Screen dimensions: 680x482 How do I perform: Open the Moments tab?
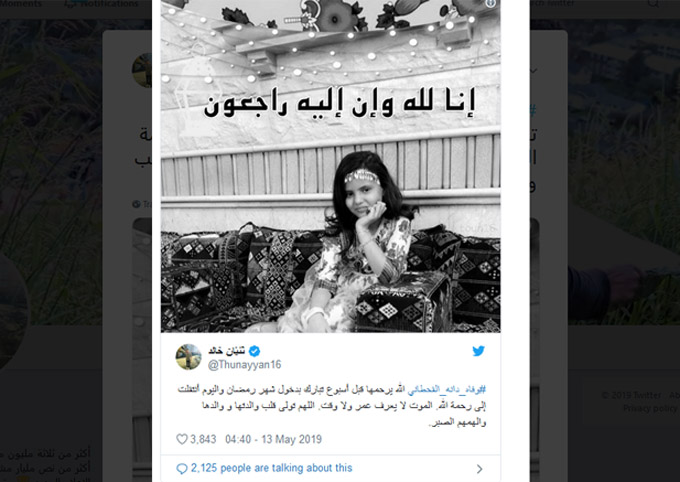21,4
